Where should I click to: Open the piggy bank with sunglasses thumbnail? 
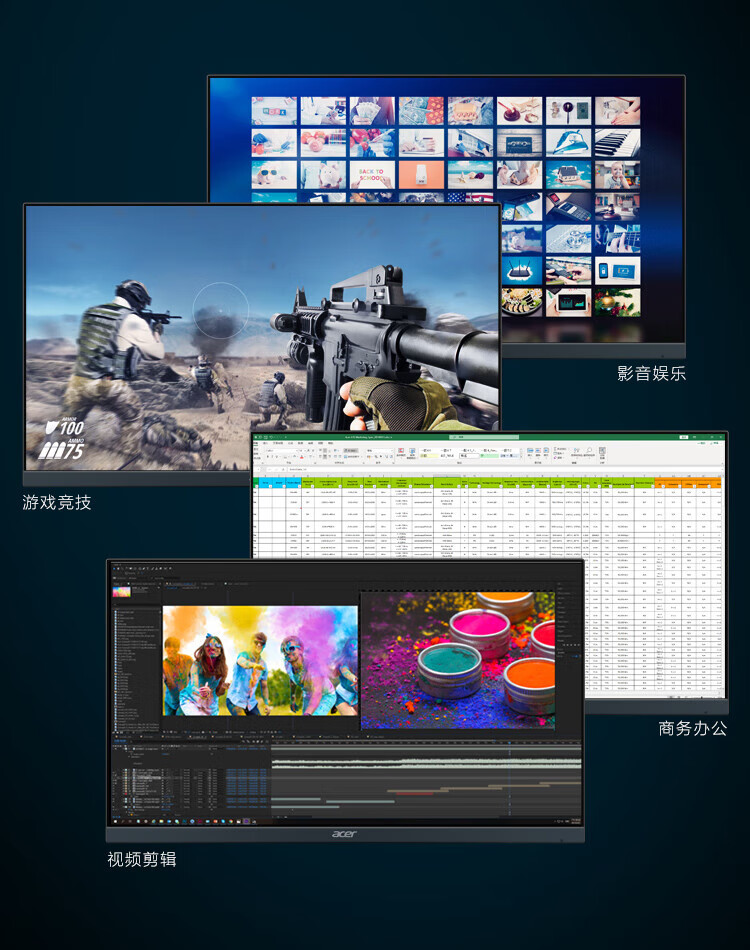coord(274,174)
